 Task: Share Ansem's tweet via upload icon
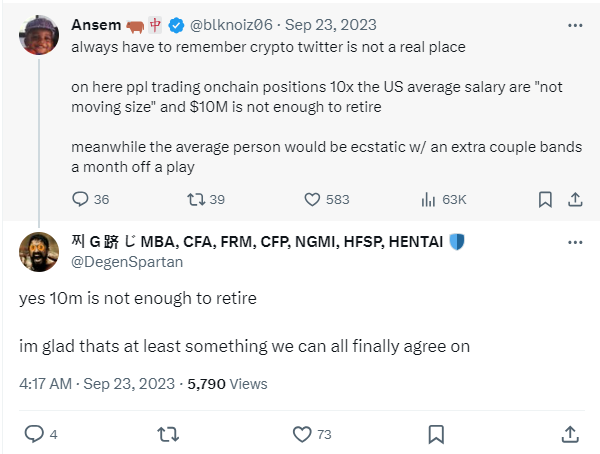pos(574,199)
